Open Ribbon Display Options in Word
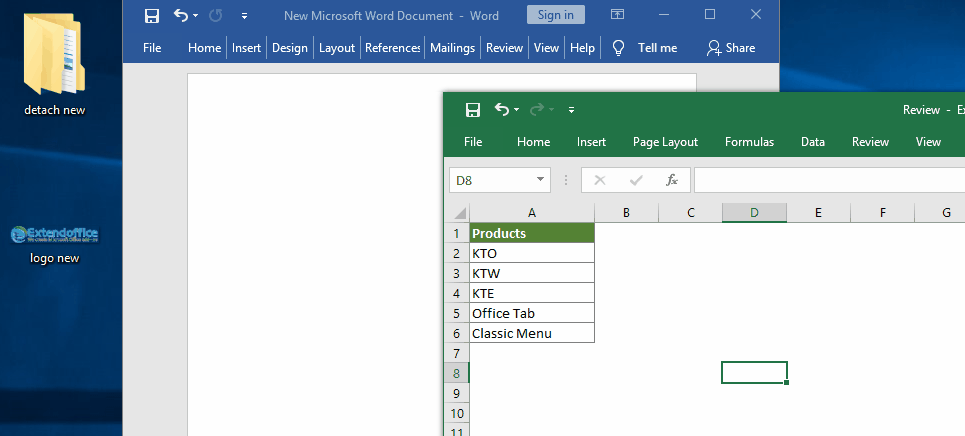The image size is (965, 436). click(x=617, y=14)
